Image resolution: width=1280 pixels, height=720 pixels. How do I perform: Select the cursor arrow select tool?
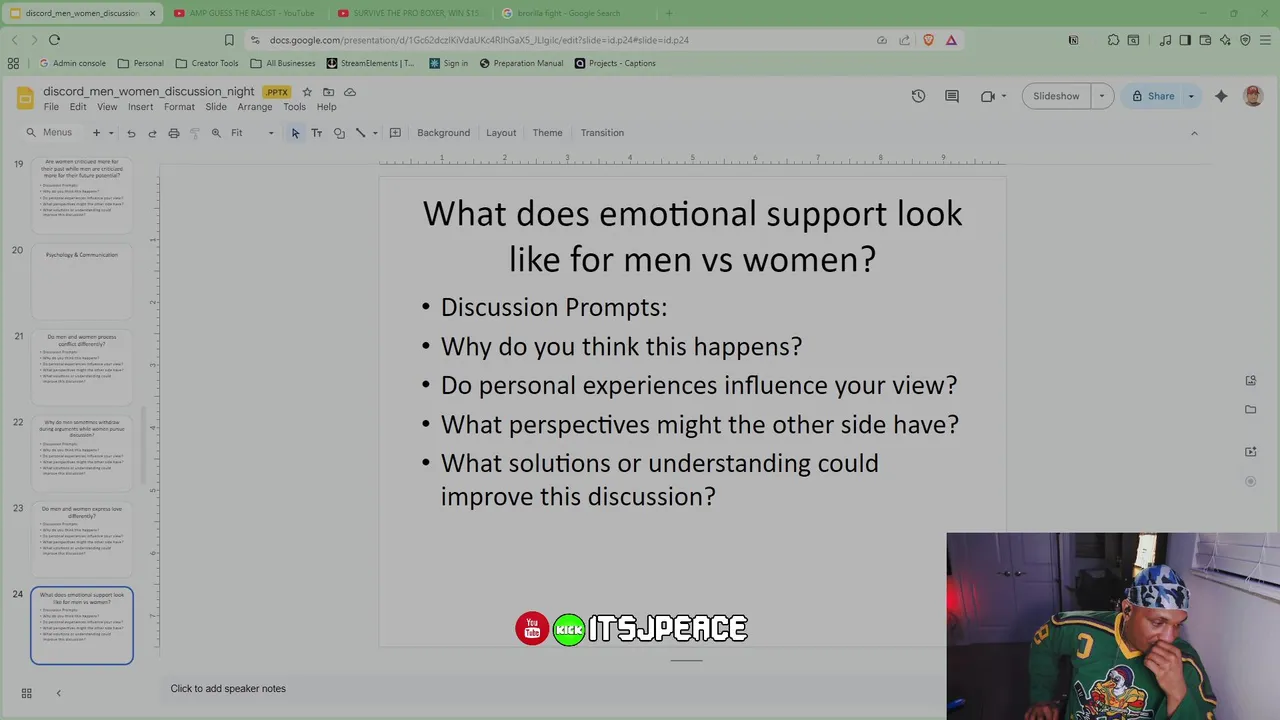coord(295,133)
